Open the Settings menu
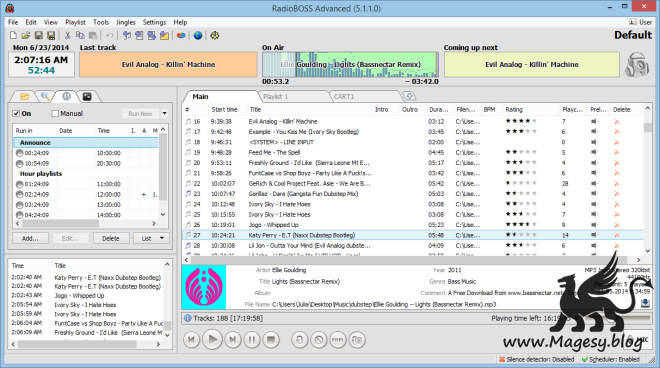 pyautogui.click(x=154, y=22)
